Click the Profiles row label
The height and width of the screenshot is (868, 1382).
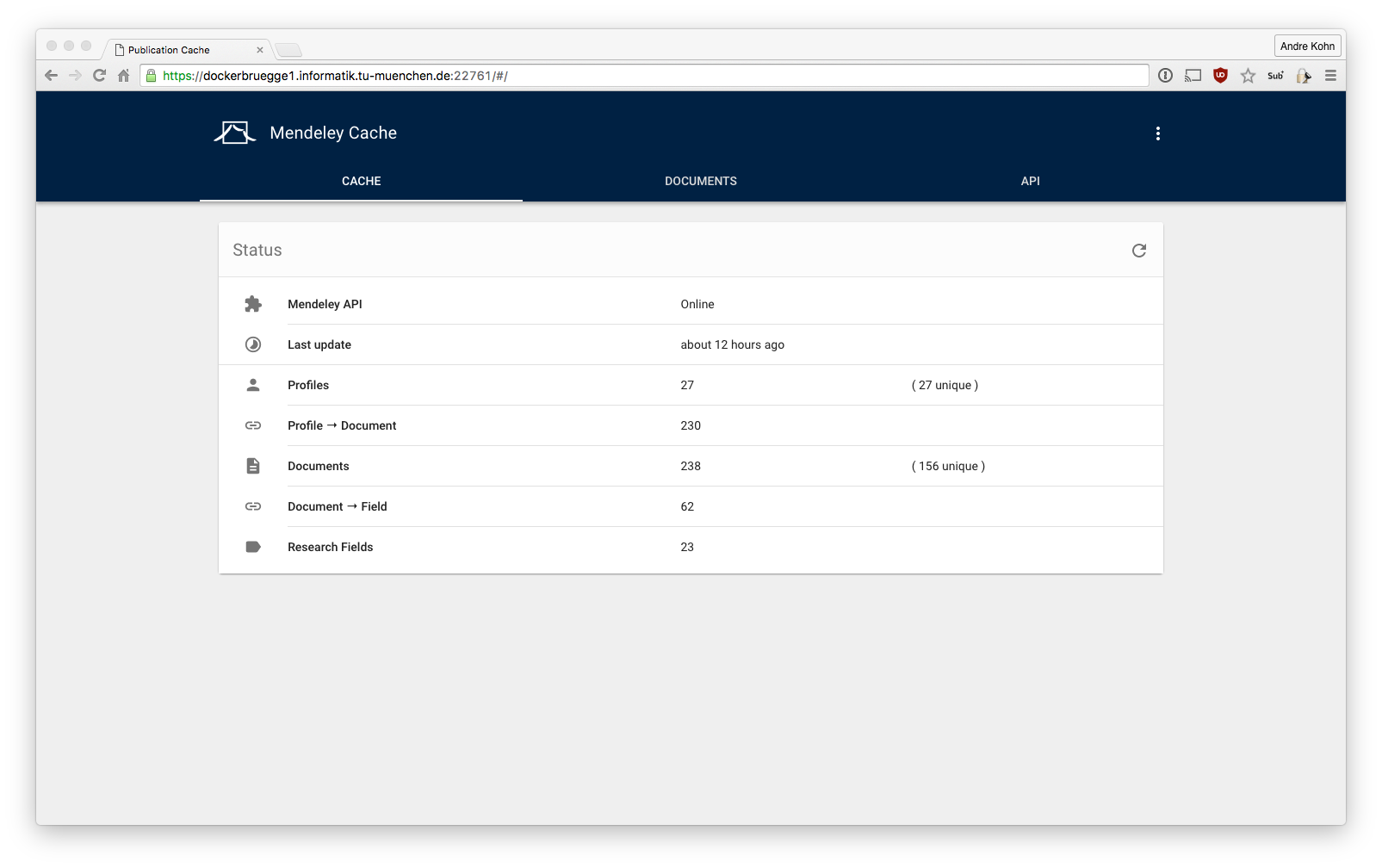(x=308, y=385)
